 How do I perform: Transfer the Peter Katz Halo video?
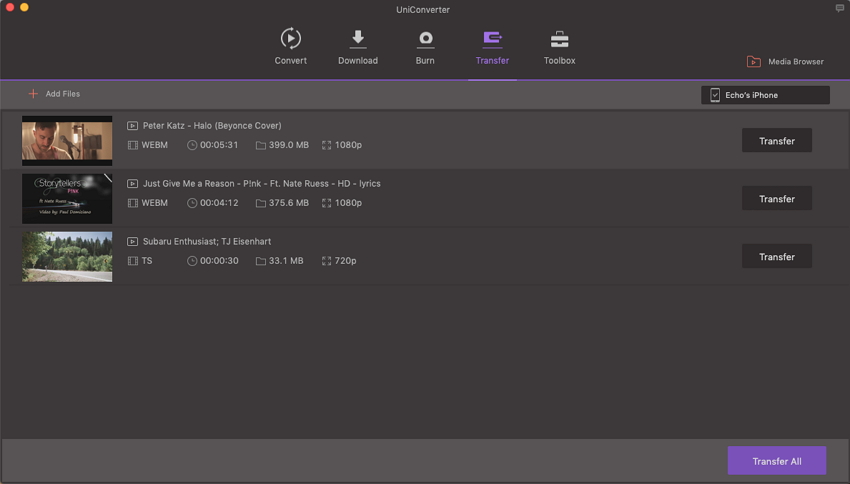(776, 141)
